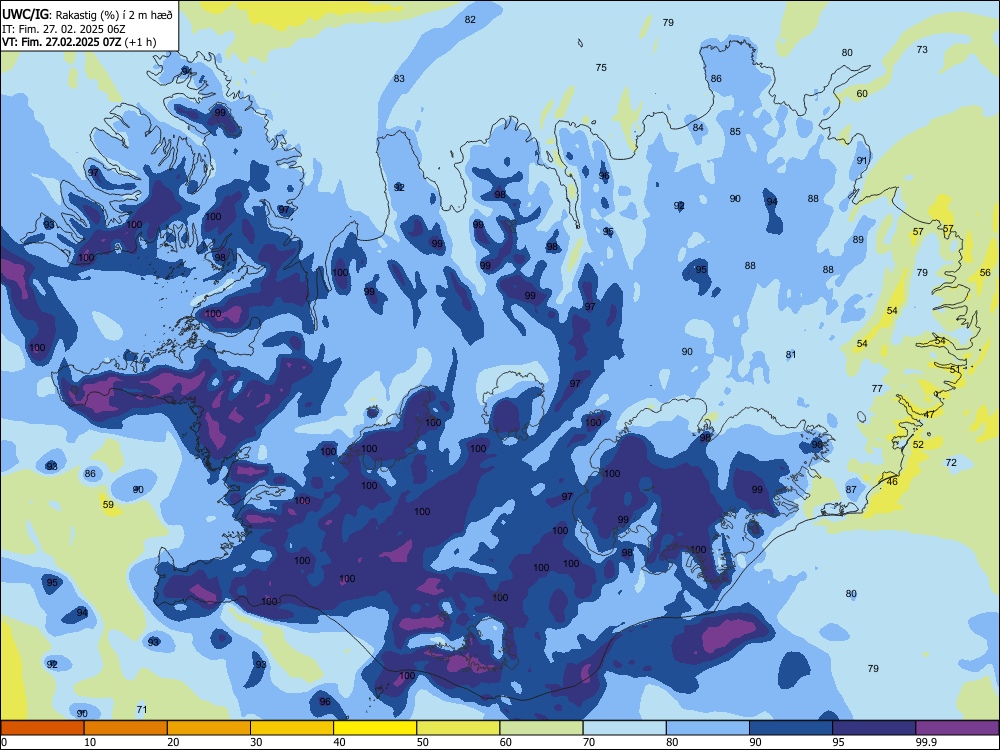Click the humidity value 75 on the map

[601, 68]
